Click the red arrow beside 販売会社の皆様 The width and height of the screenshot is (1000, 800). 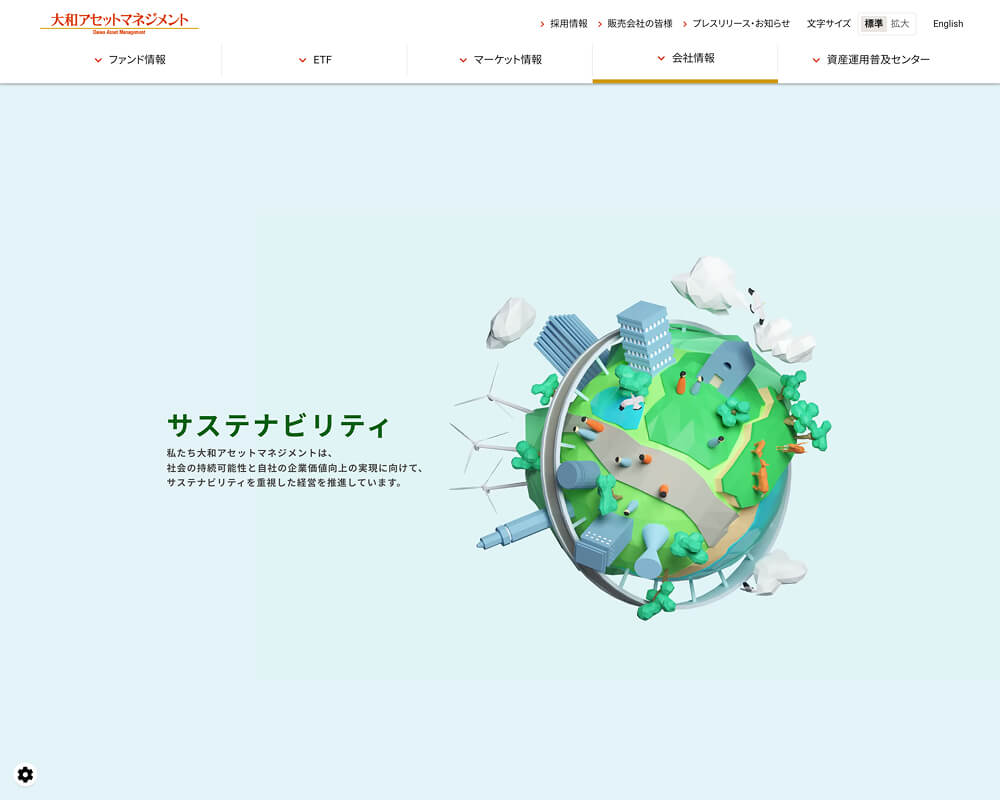600,24
